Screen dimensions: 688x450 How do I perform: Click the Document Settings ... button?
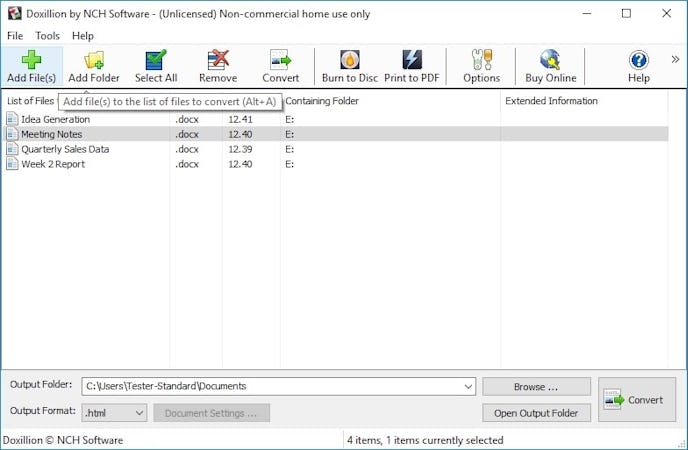211,413
